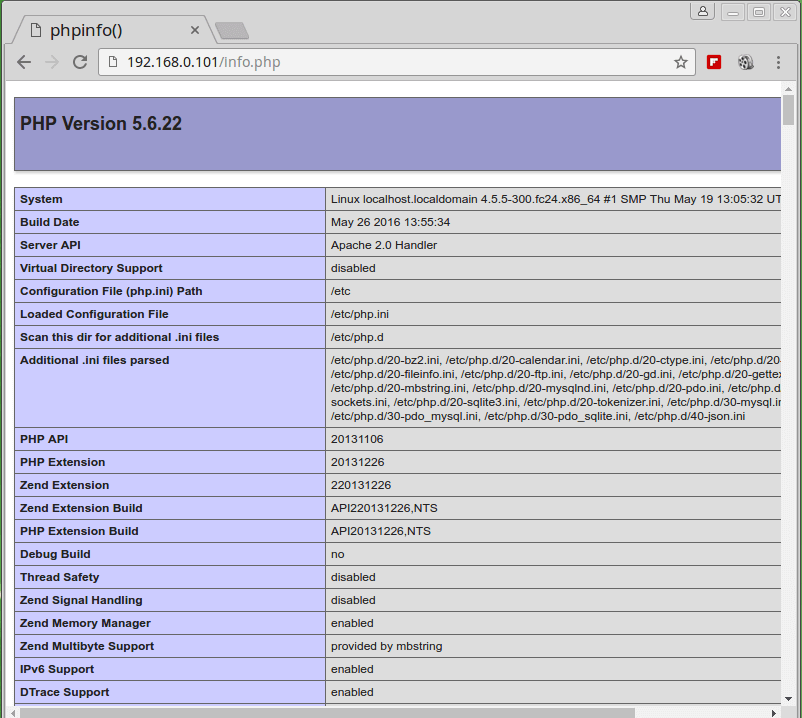Image resolution: width=802 pixels, height=718 pixels.
Task: Bookmark this page with the star icon
Action: tap(681, 62)
